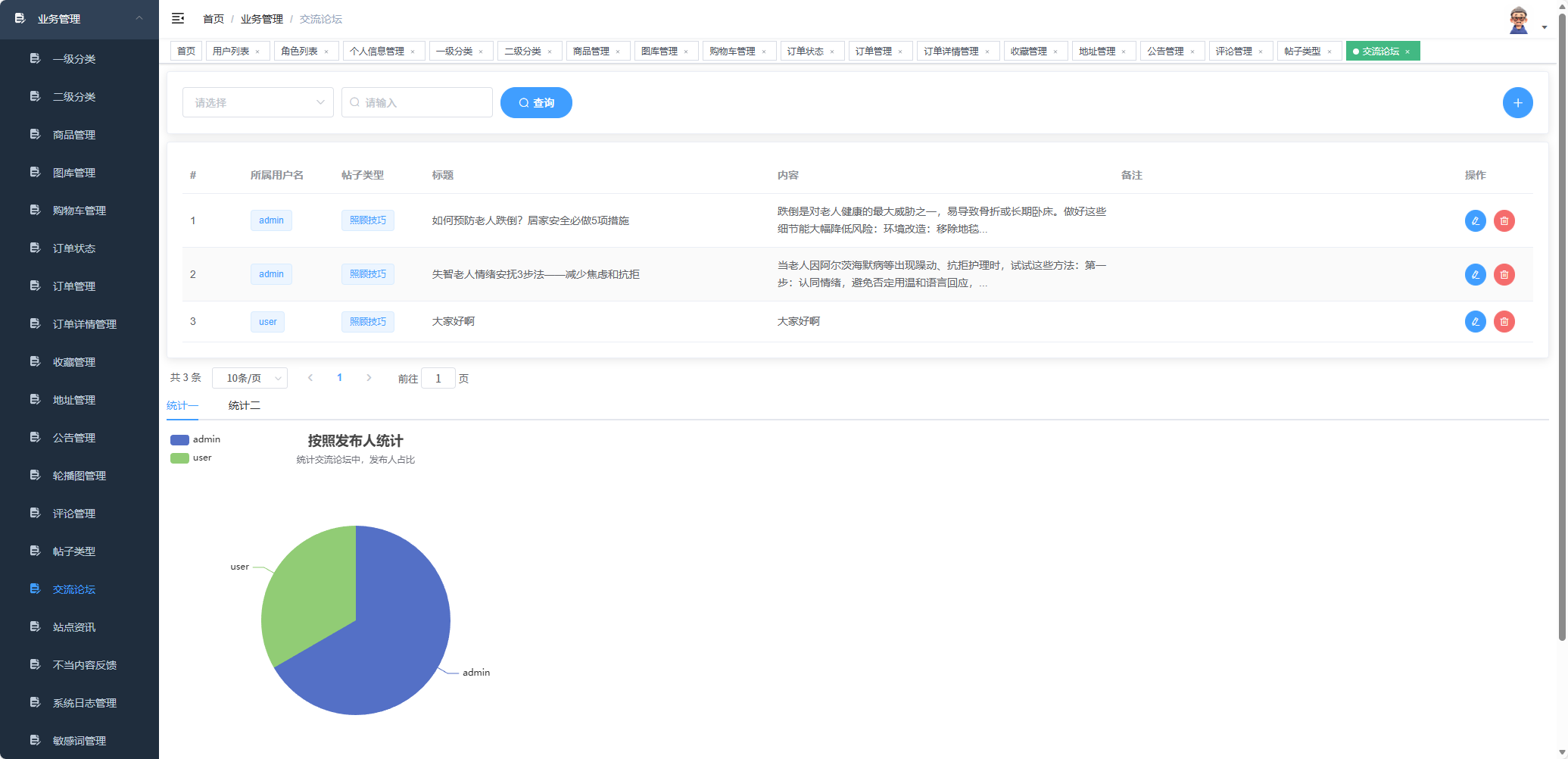Open the 10条/页 page size dropdown
The height and width of the screenshot is (759, 1568).
pyautogui.click(x=250, y=377)
